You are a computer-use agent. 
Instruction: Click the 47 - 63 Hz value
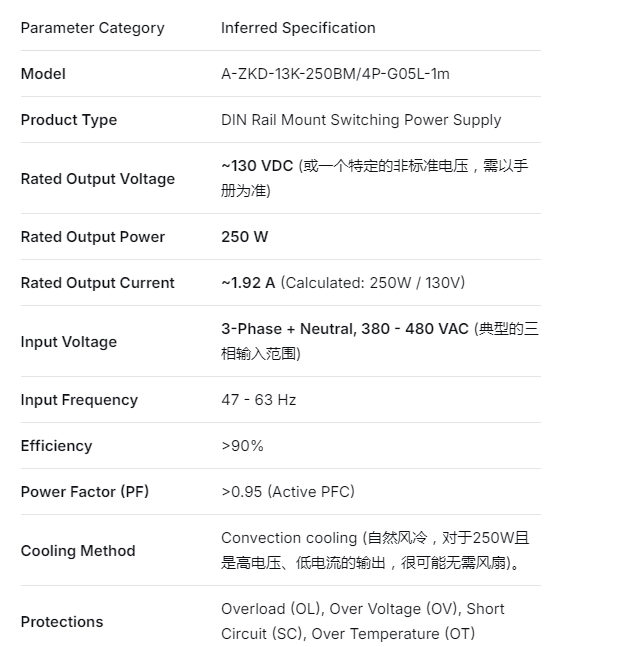[x=259, y=400]
